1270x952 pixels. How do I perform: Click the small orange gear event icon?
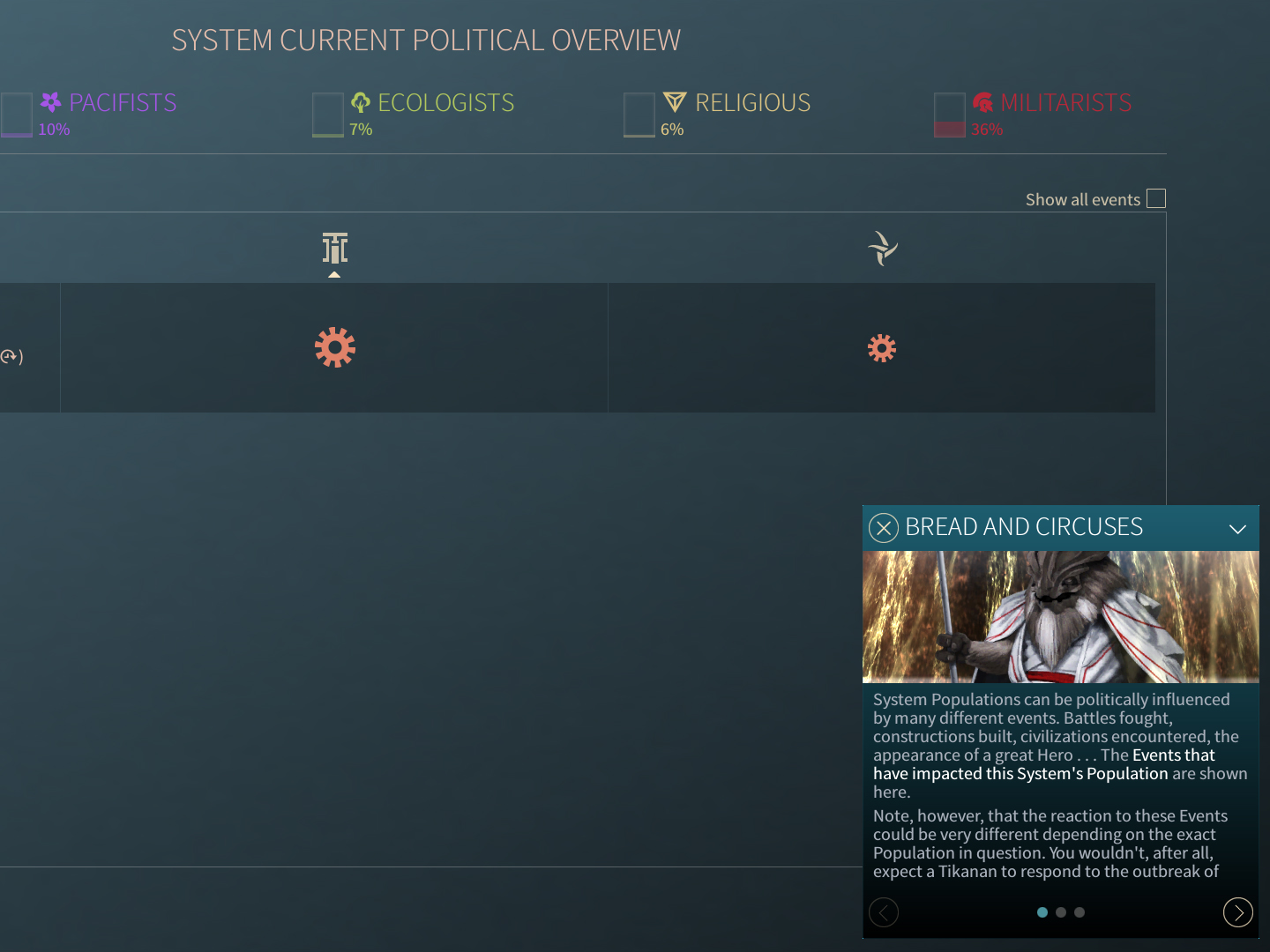tap(882, 348)
